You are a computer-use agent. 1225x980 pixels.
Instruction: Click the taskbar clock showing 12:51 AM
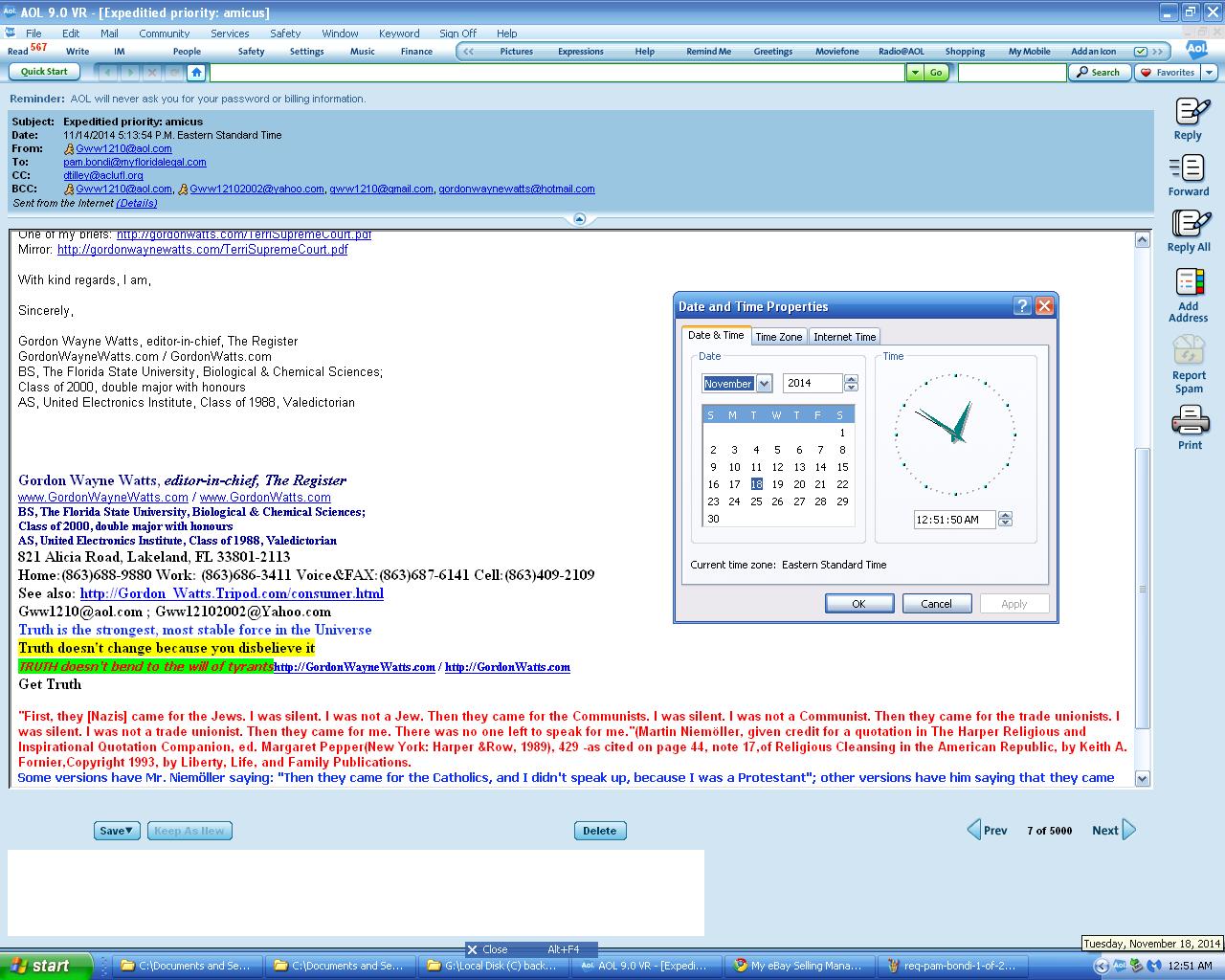1190,967
